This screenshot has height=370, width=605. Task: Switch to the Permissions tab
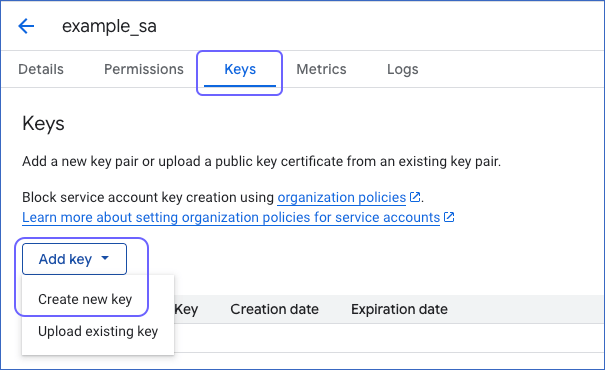(144, 69)
